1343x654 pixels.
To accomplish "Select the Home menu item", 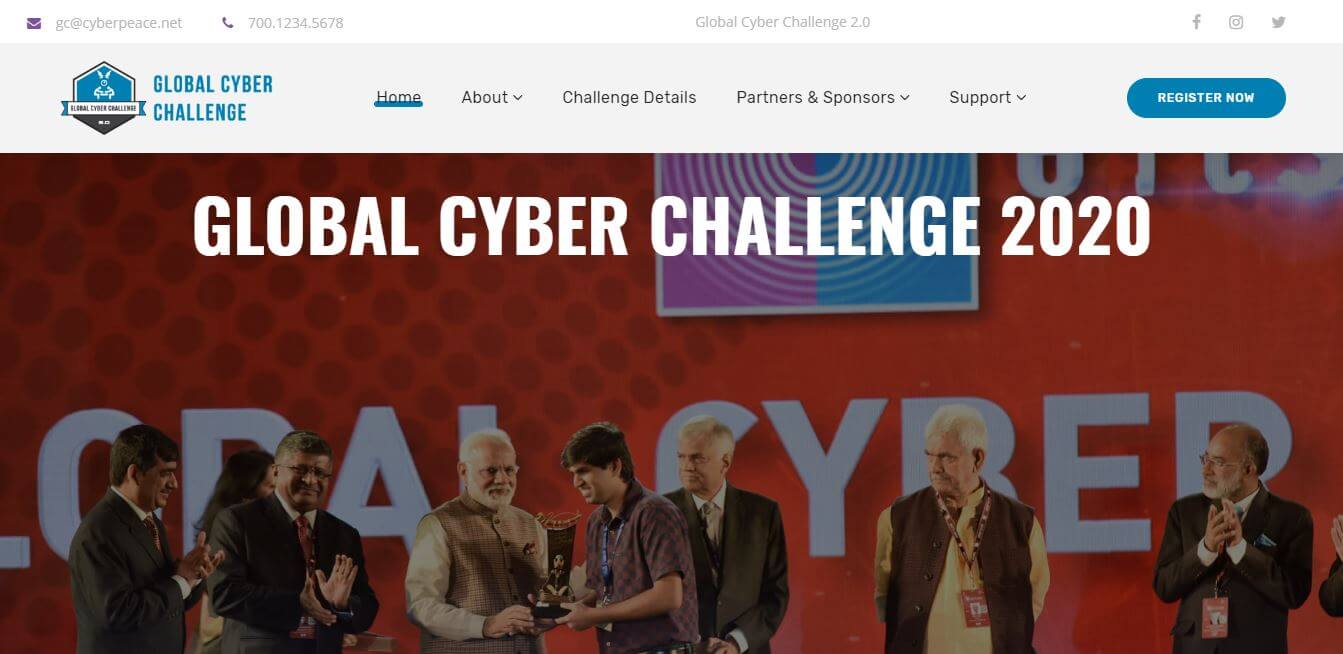I will [x=398, y=97].
